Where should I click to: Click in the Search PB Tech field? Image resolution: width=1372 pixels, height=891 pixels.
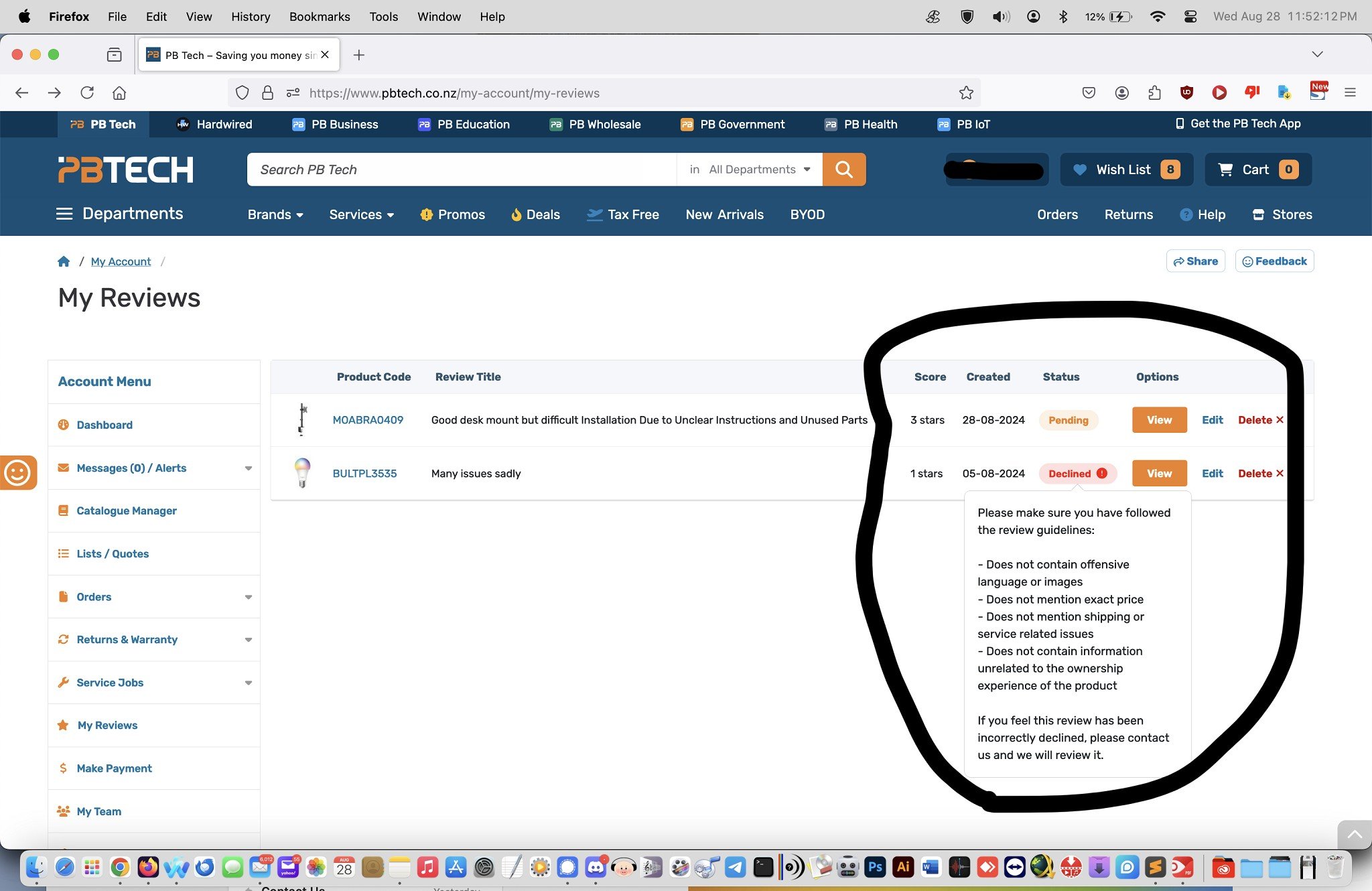pos(462,169)
